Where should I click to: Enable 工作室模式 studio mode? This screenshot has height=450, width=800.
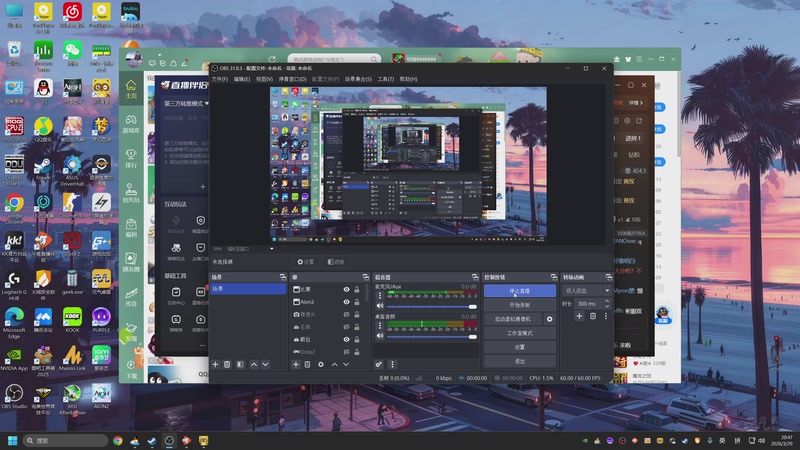pyautogui.click(x=519, y=333)
